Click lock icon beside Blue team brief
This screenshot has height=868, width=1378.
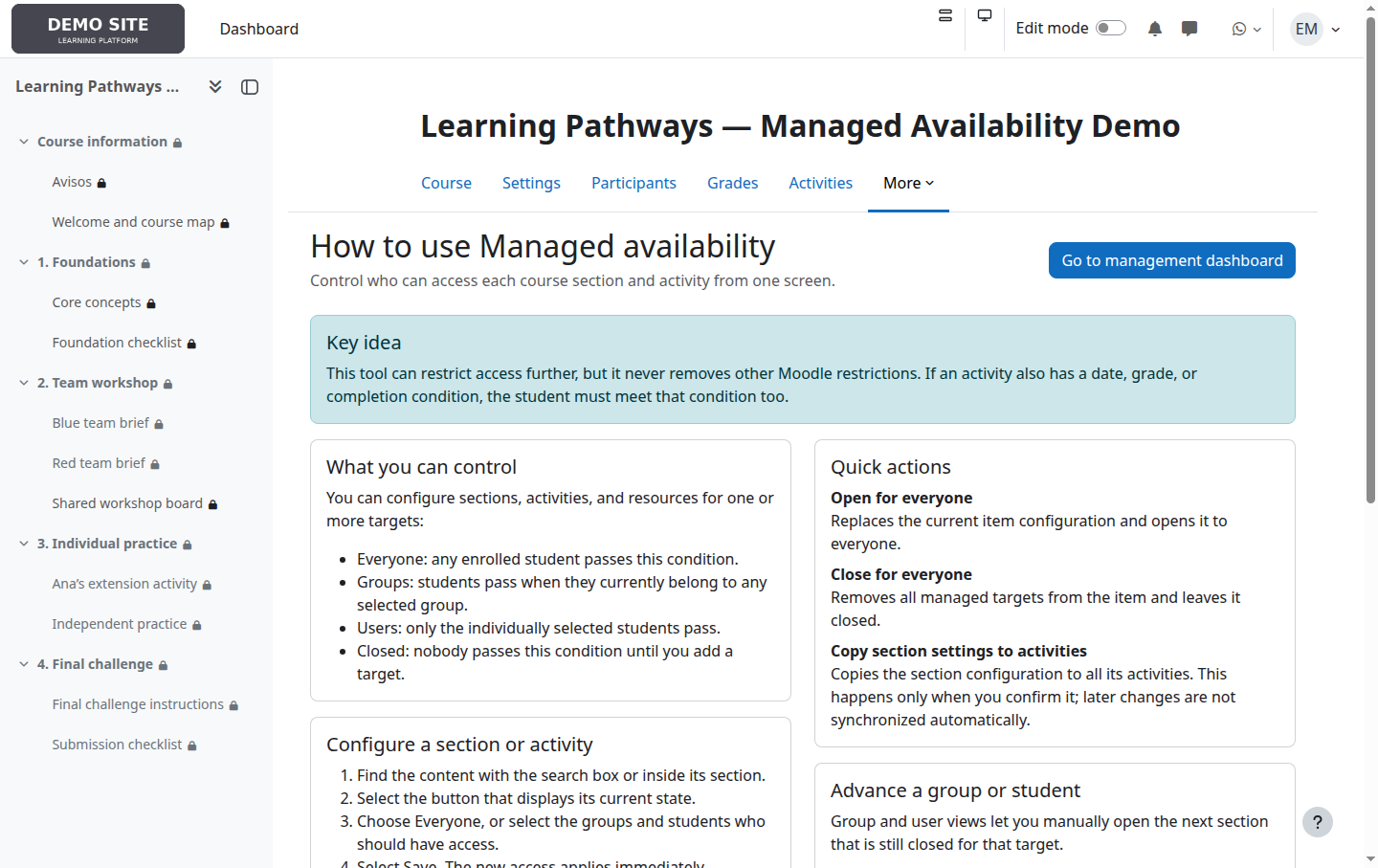(159, 424)
